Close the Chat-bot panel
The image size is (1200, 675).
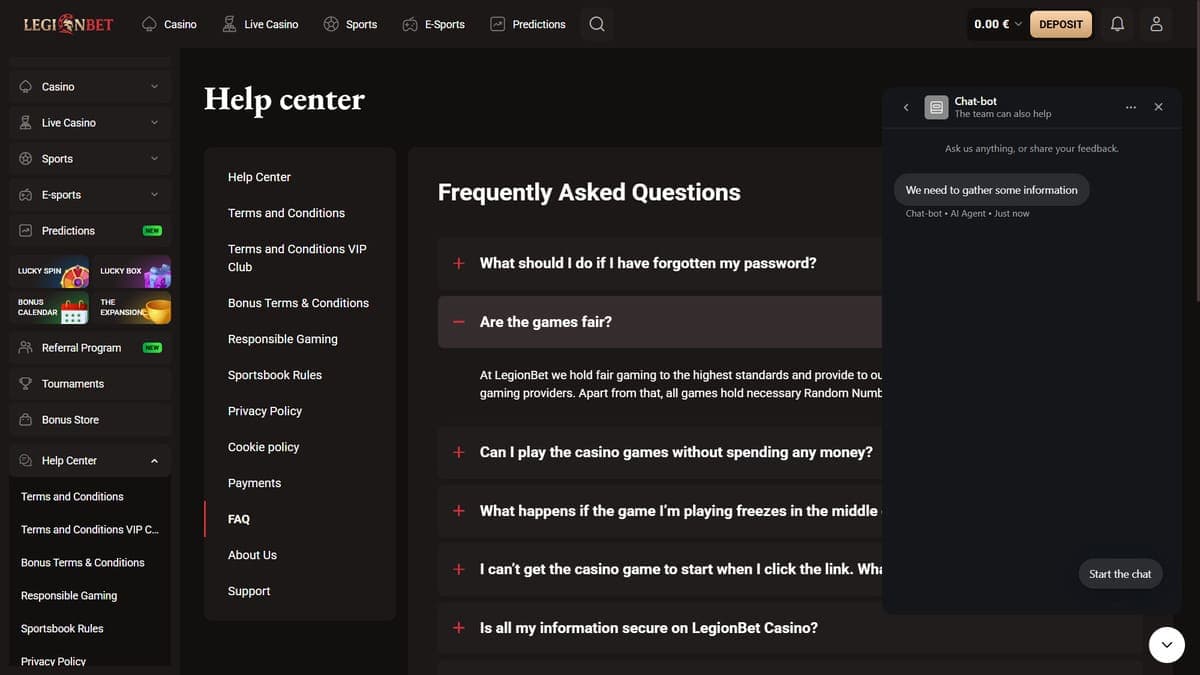(1158, 107)
